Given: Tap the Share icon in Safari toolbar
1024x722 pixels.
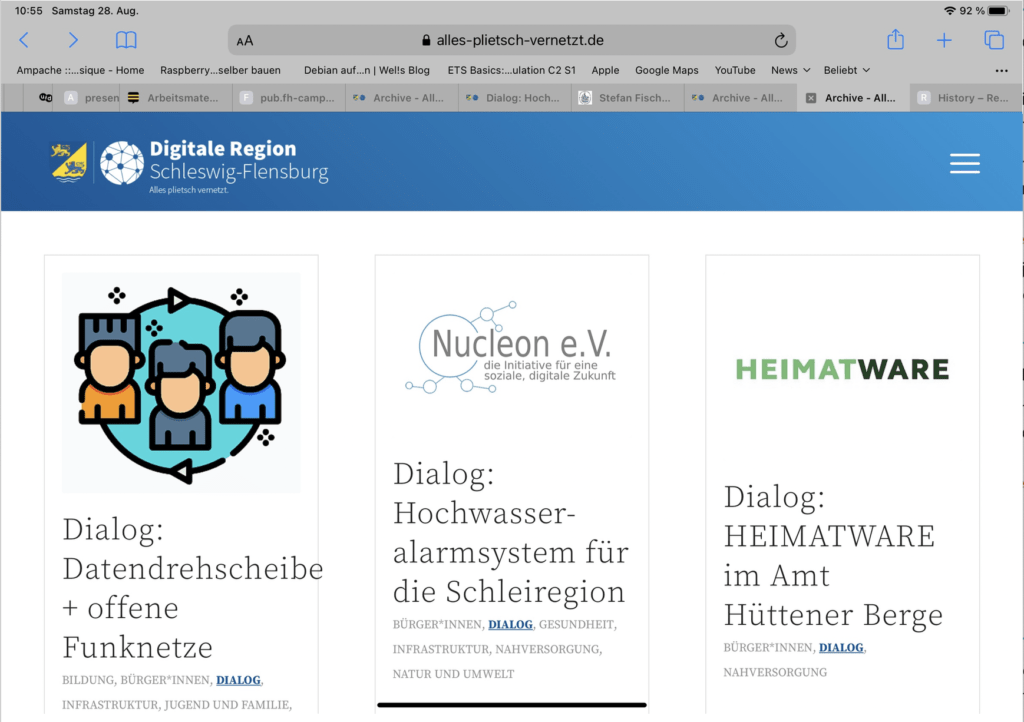Looking at the screenshot, I should point(895,40).
